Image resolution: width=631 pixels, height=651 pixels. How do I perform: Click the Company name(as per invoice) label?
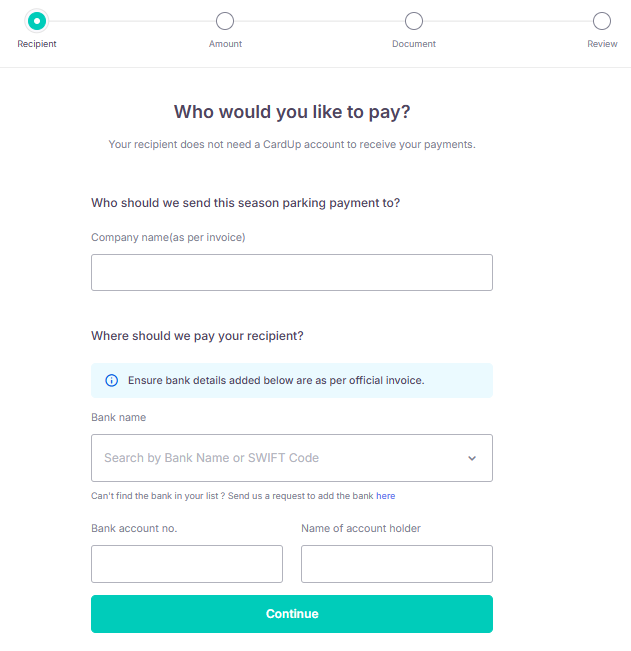[168, 237]
